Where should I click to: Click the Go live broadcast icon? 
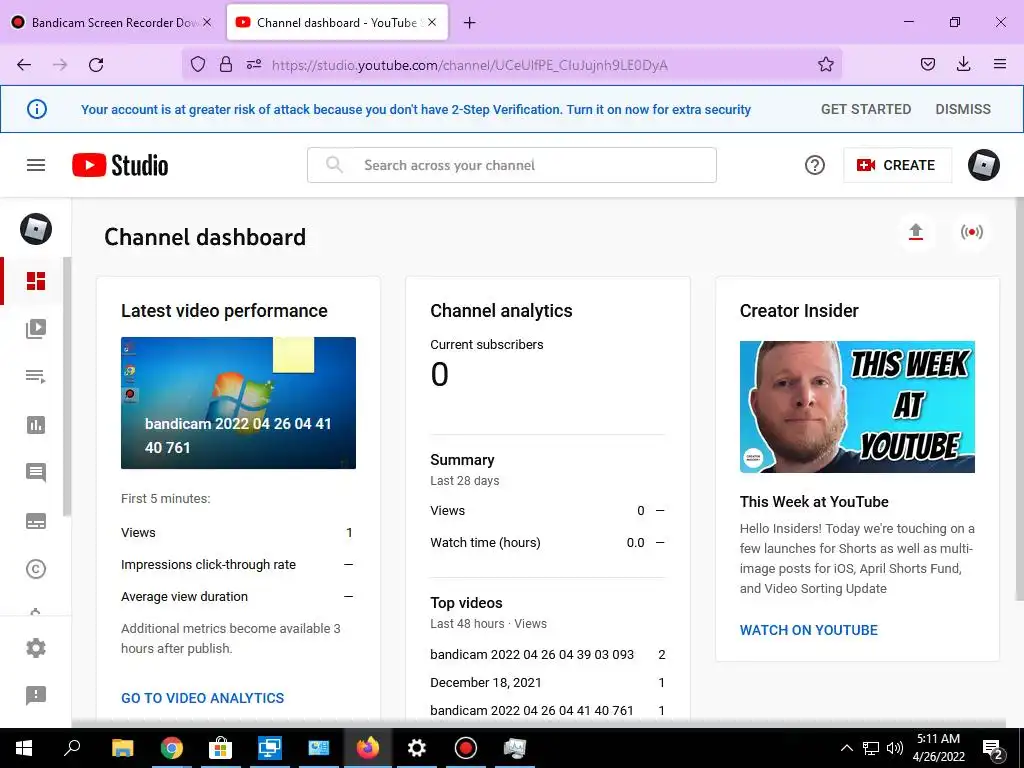click(x=972, y=232)
